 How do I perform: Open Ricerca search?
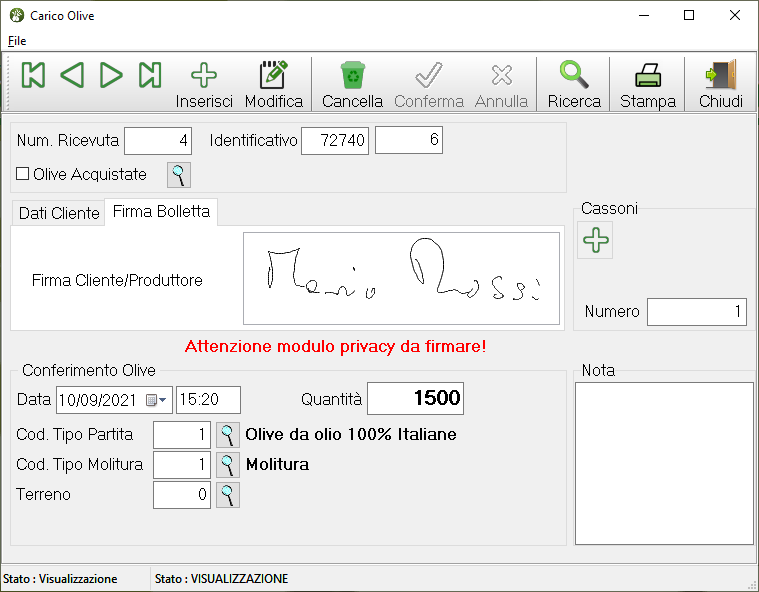[x=574, y=85]
